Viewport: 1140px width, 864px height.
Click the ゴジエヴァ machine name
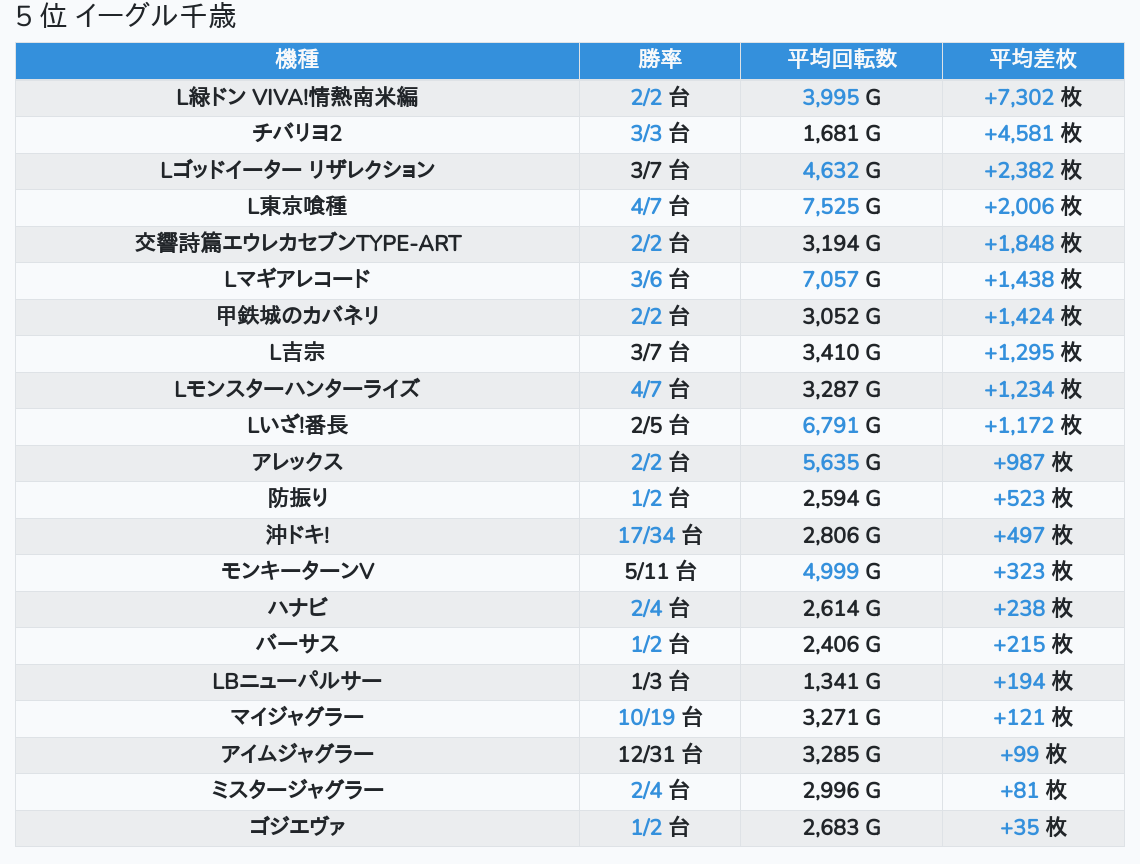point(297,827)
